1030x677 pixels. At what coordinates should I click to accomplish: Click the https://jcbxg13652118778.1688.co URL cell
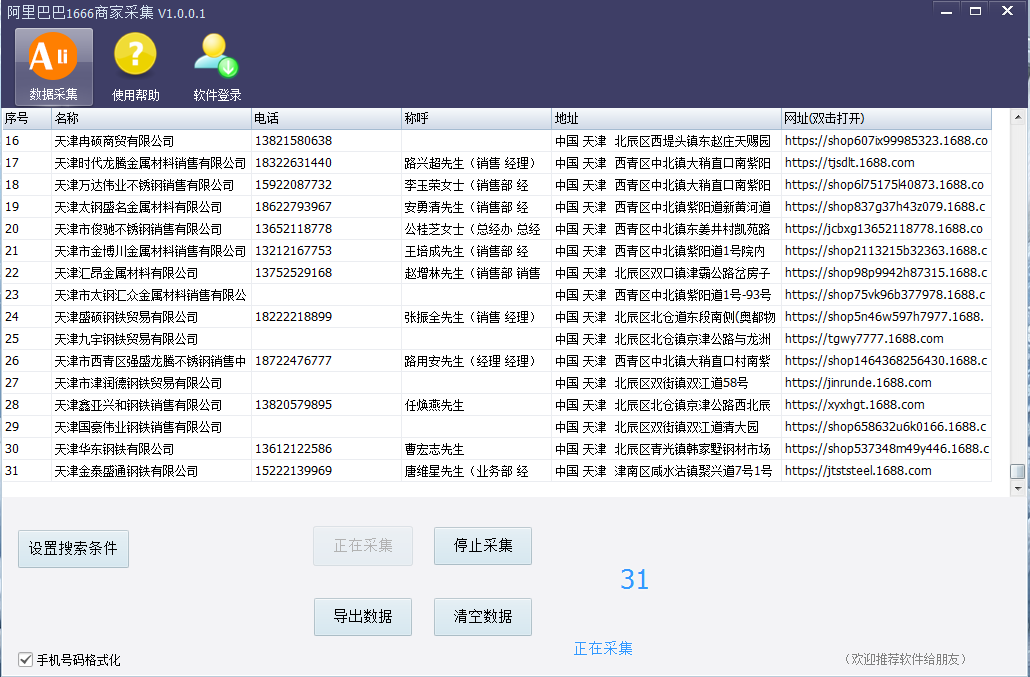[884, 229]
